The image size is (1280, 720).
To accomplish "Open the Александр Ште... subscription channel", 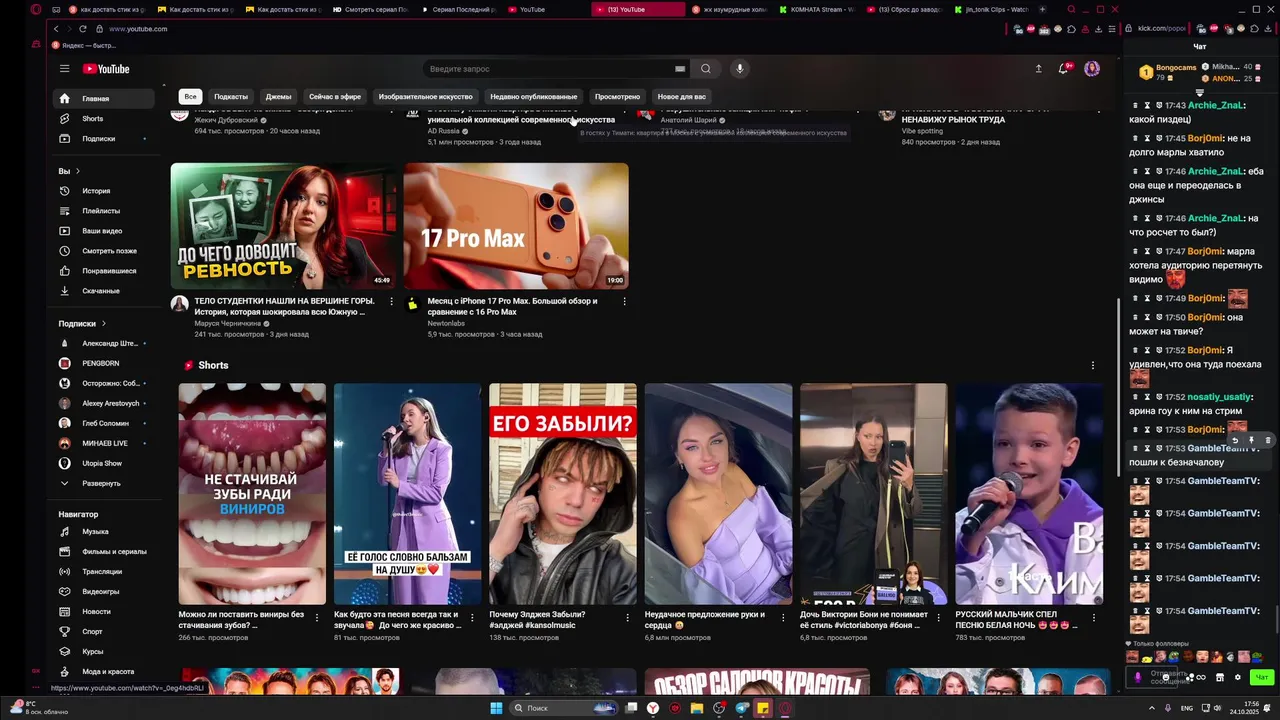I will point(104,343).
